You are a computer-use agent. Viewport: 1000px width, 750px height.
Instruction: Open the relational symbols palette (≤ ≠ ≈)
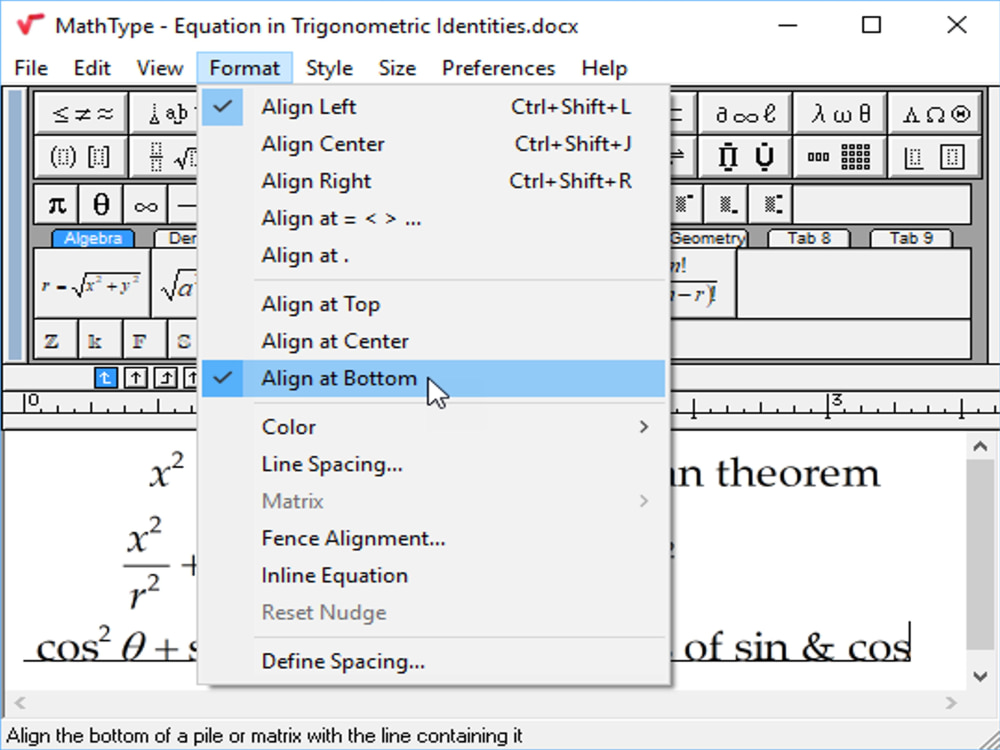[82, 114]
